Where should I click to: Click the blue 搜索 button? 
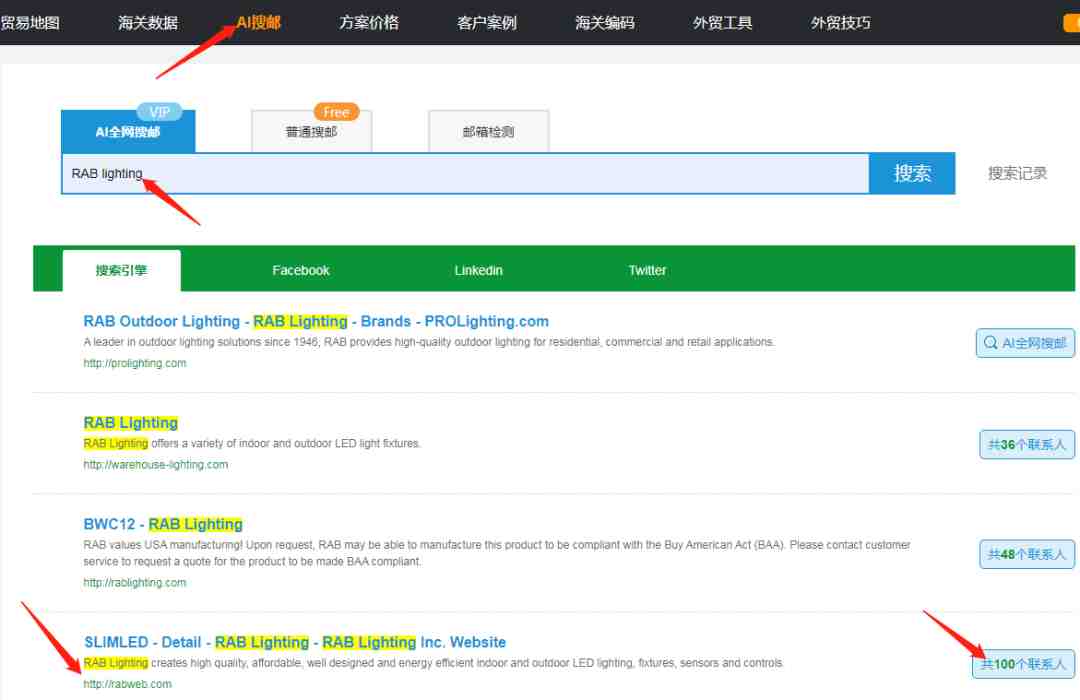(x=912, y=174)
